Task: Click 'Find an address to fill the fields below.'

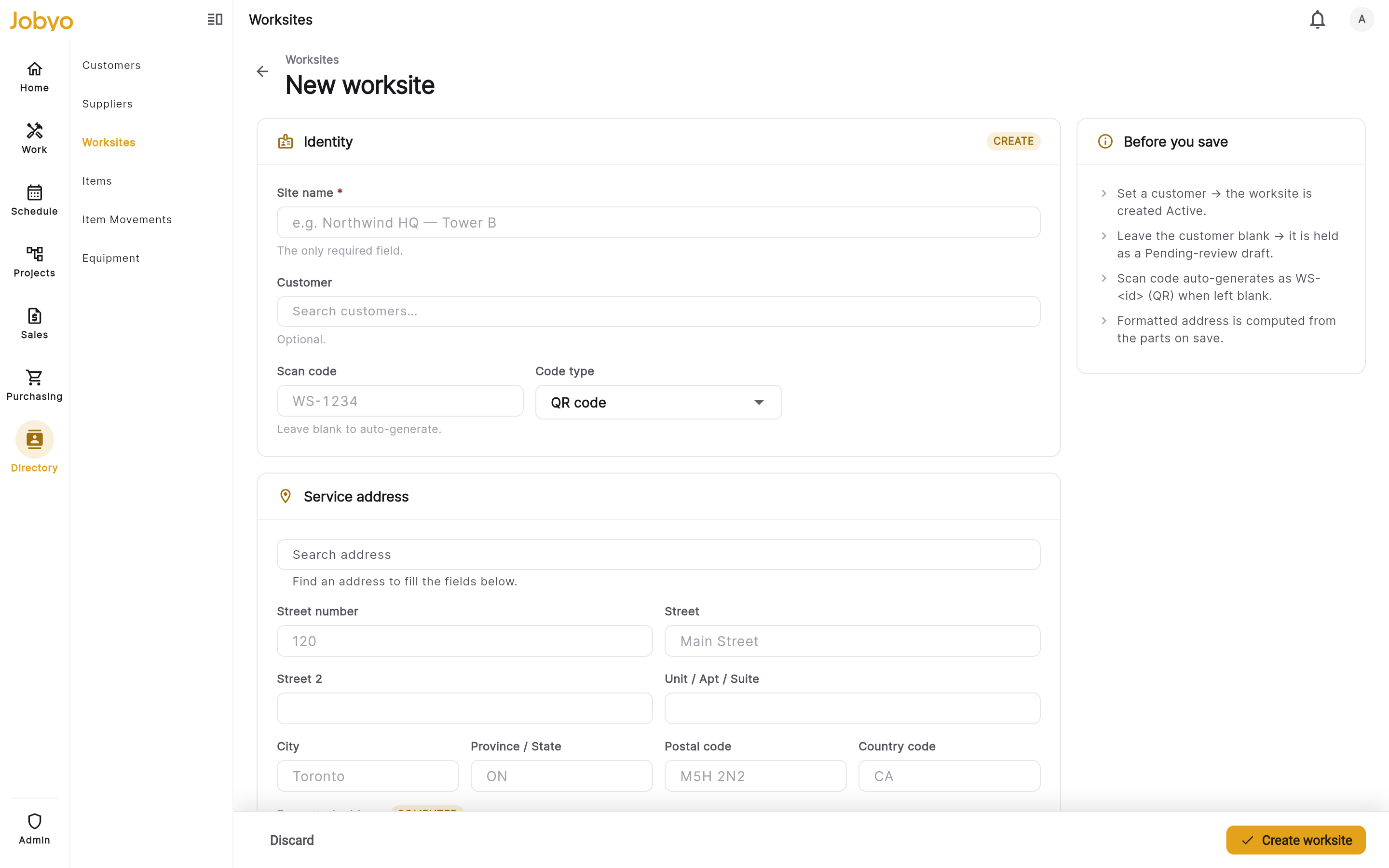Action: pyautogui.click(x=405, y=582)
